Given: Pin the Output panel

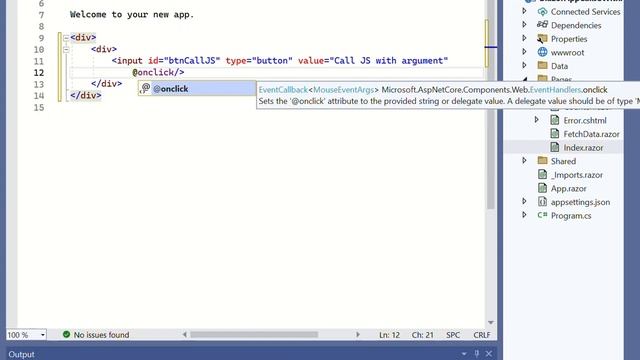Looking at the screenshot, I should (476, 354).
